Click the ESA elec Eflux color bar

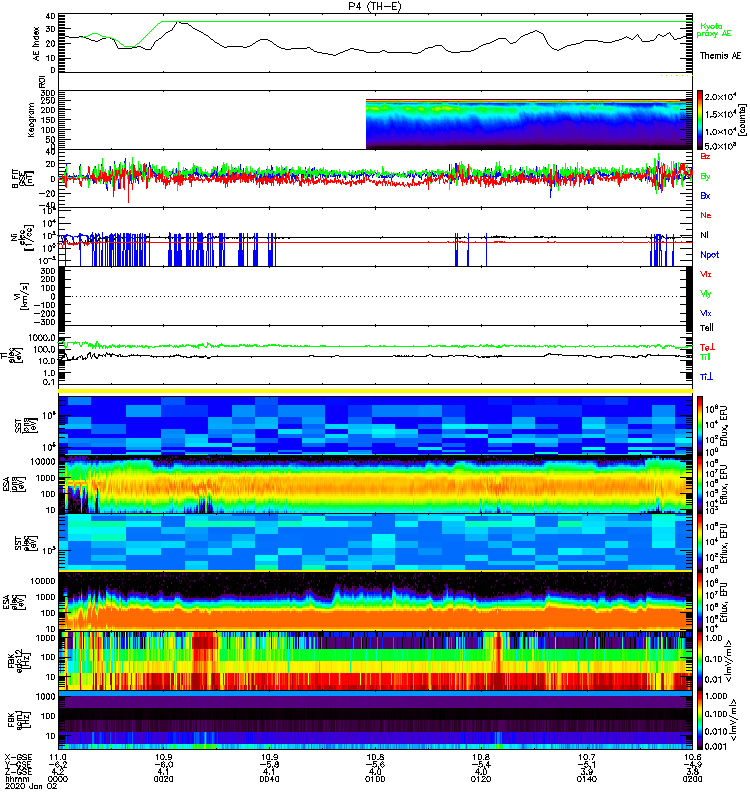[700, 602]
